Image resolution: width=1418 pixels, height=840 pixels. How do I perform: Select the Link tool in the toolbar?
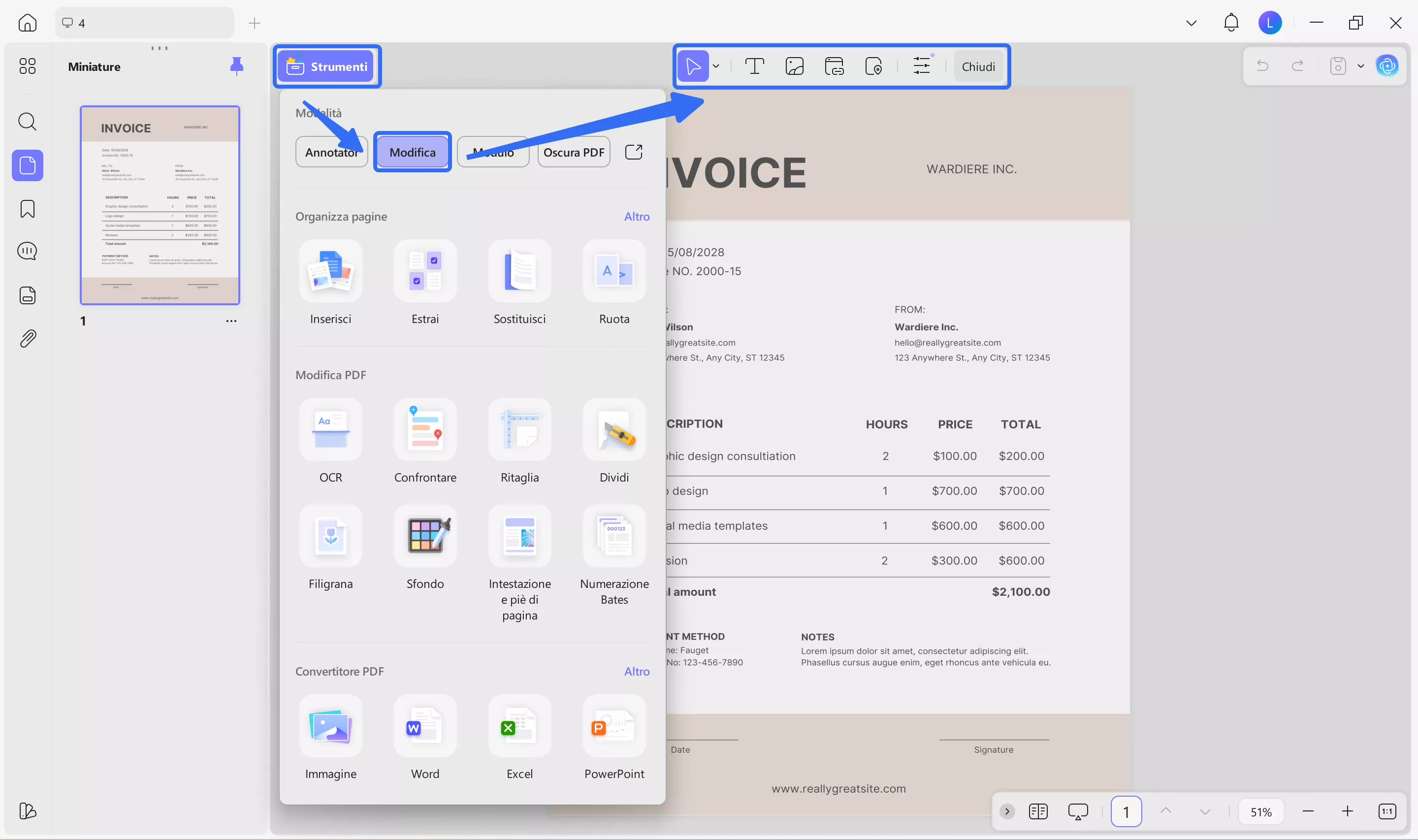point(835,65)
